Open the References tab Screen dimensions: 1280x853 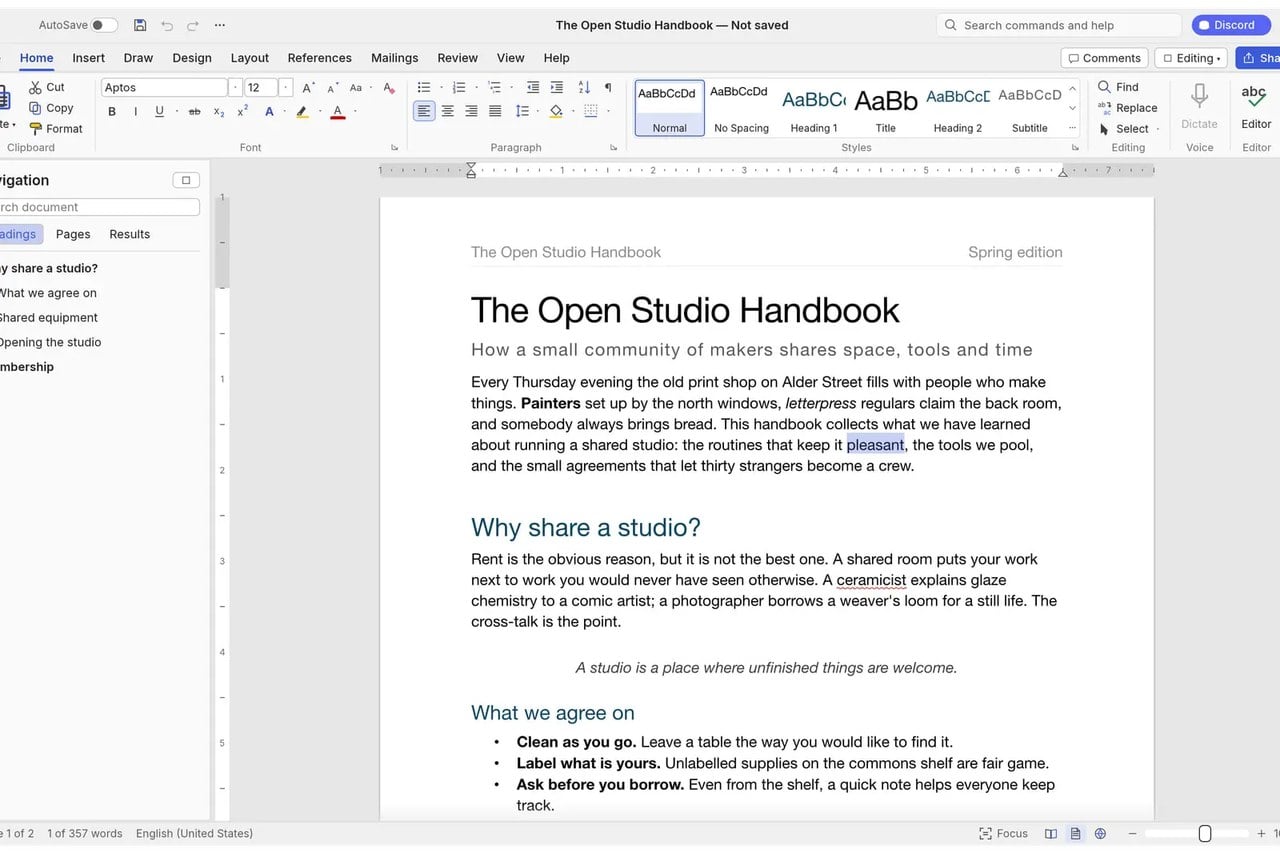pyautogui.click(x=320, y=58)
